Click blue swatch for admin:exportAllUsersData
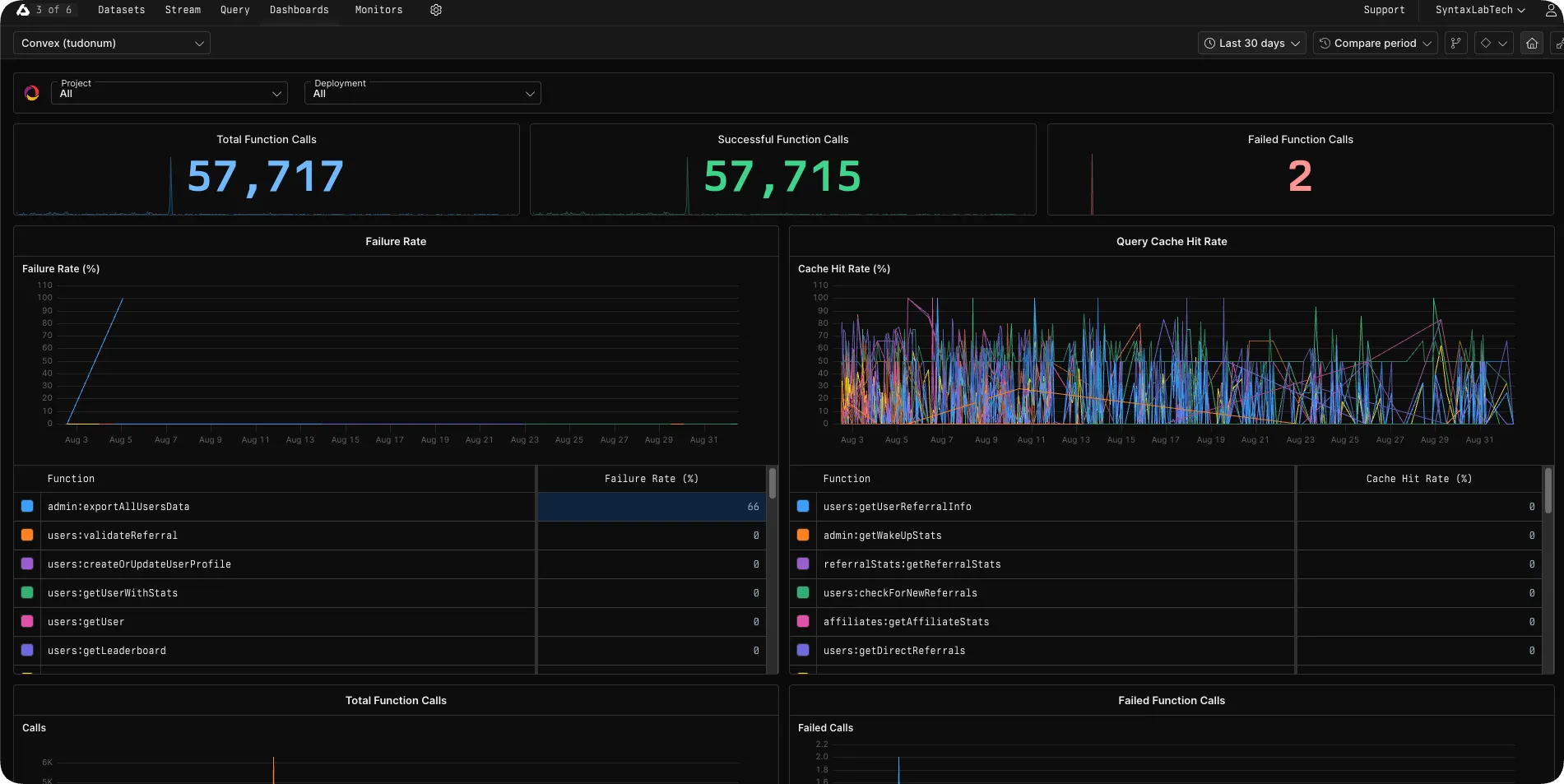The width and height of the screenshot is (1564, 784). pyautogui.click(x=27, y=507)
